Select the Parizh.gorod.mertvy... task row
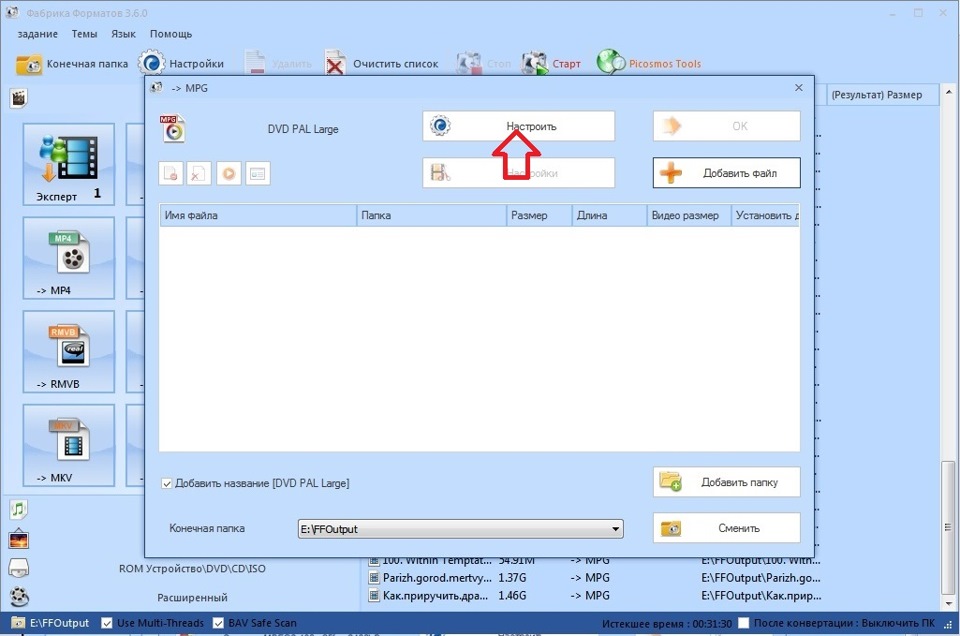Viewport: 960px width, 636px height. 594,578
